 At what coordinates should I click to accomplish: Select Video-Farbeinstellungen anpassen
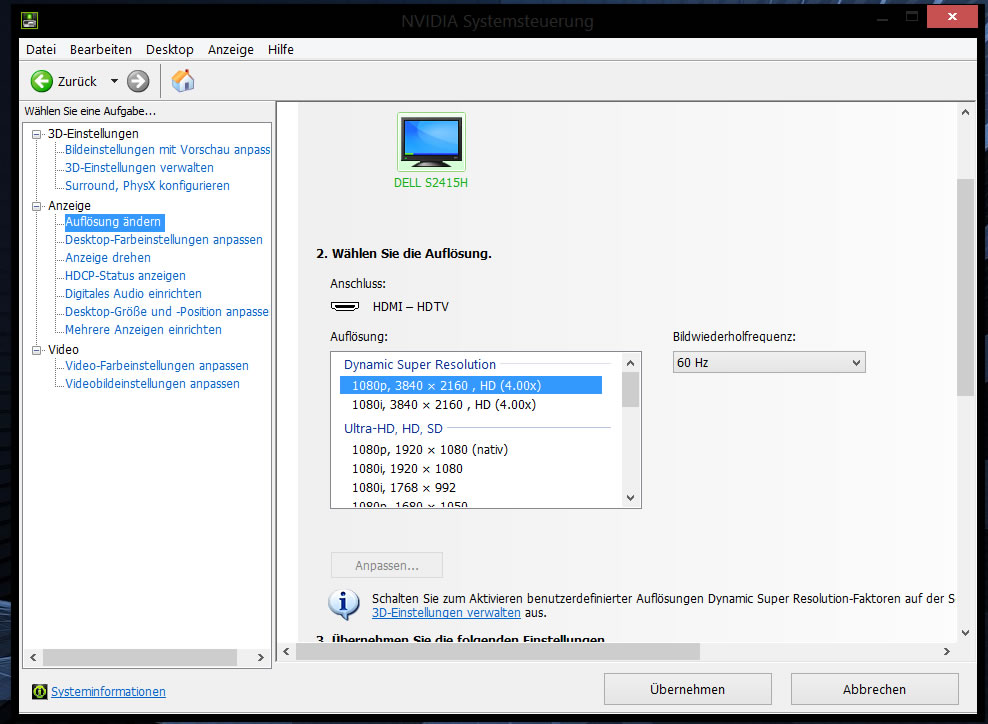click(x=157, y=365)
